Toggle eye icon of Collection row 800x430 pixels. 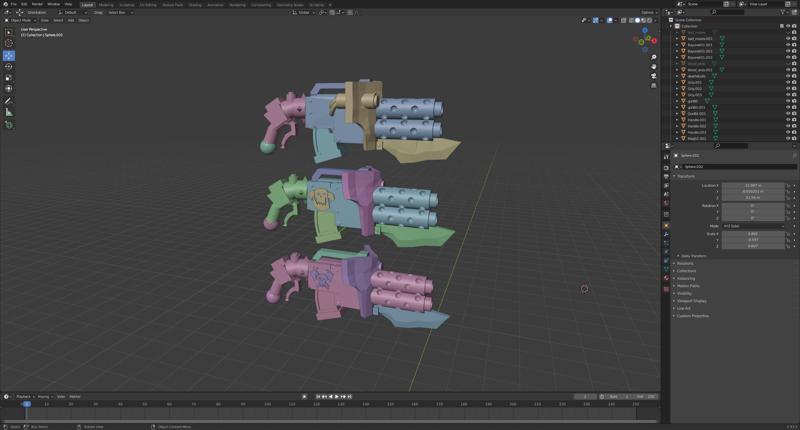[787, 26]
